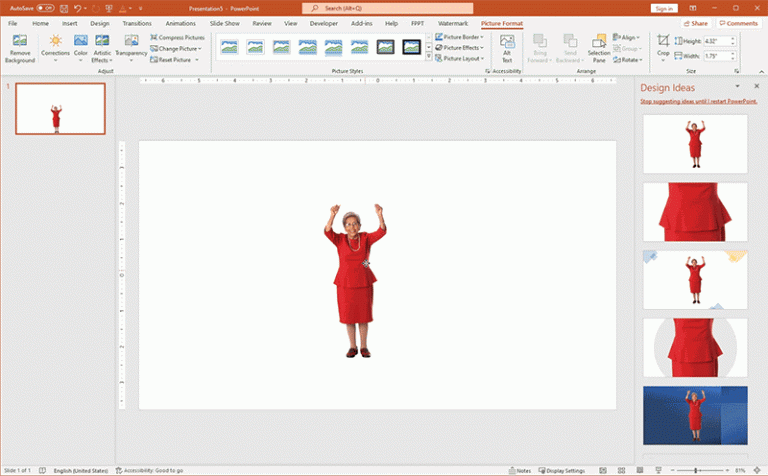The height and width of the screenshot is (476, 768).
Task: Open the Align dropdown
Action: (x=626, y=38)
